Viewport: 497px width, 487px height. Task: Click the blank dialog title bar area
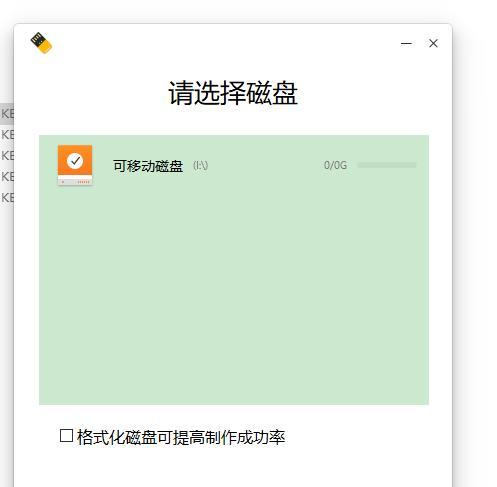227,43
